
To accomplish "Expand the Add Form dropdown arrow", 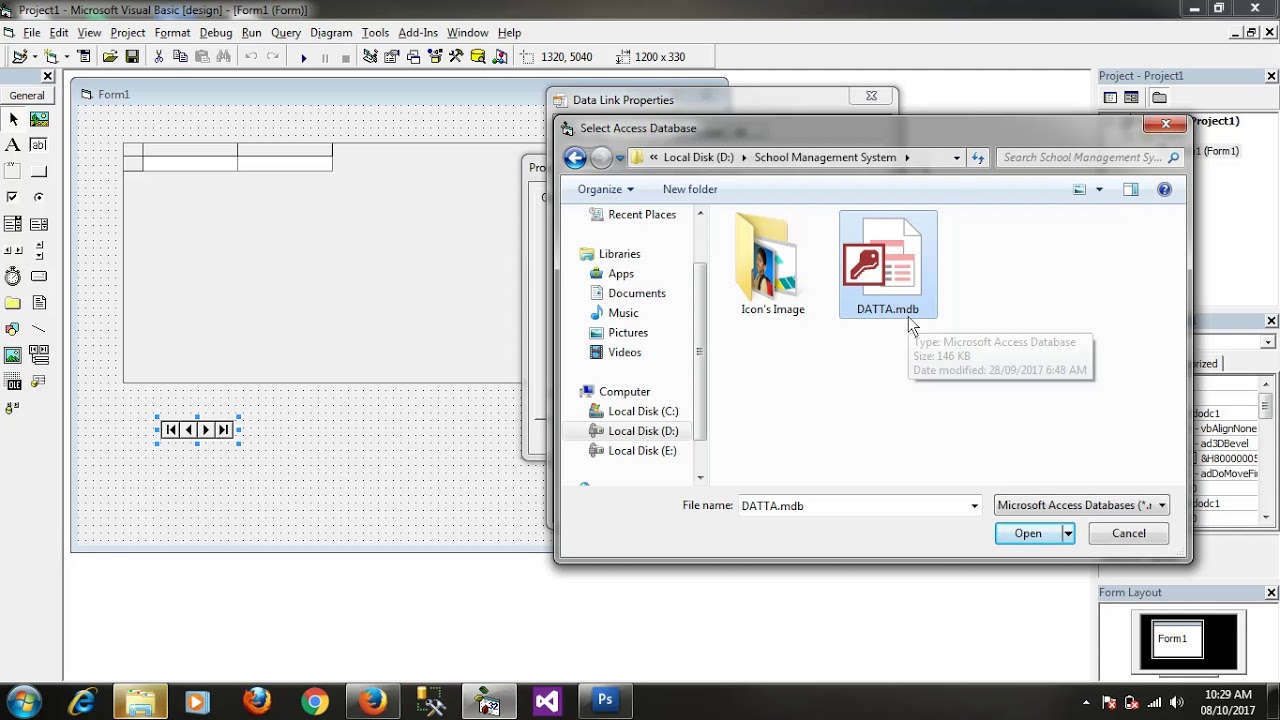I will (67, 57).
